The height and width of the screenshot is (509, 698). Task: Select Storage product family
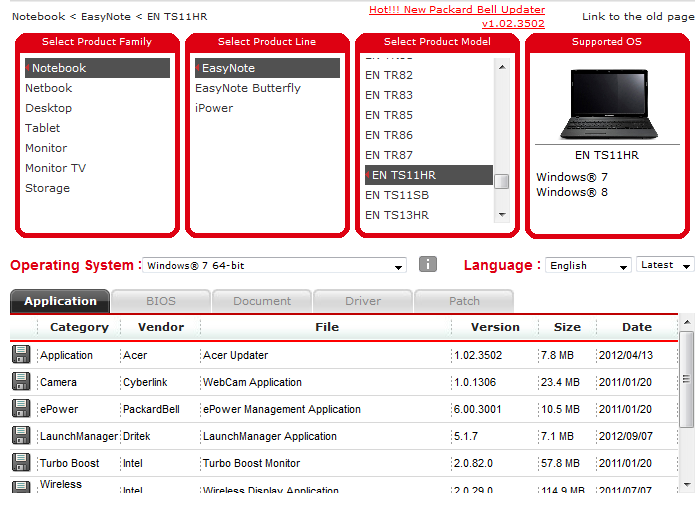(48, 188)
